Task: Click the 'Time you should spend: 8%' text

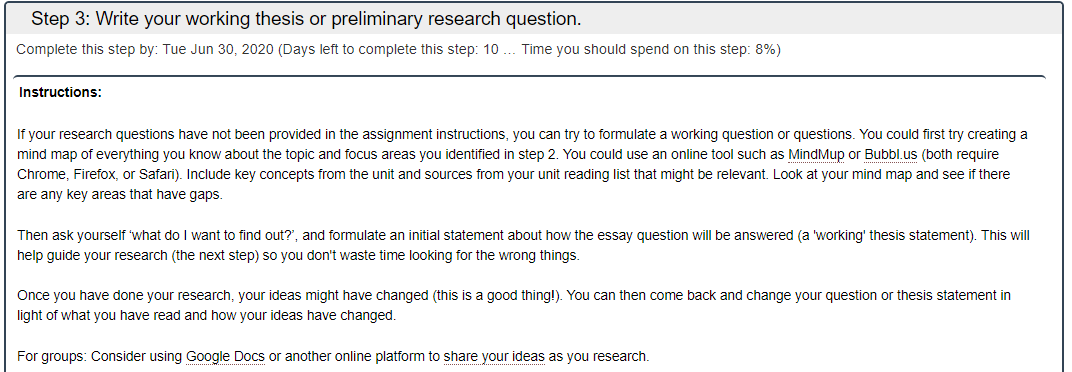Action: (x=648, y=50)
